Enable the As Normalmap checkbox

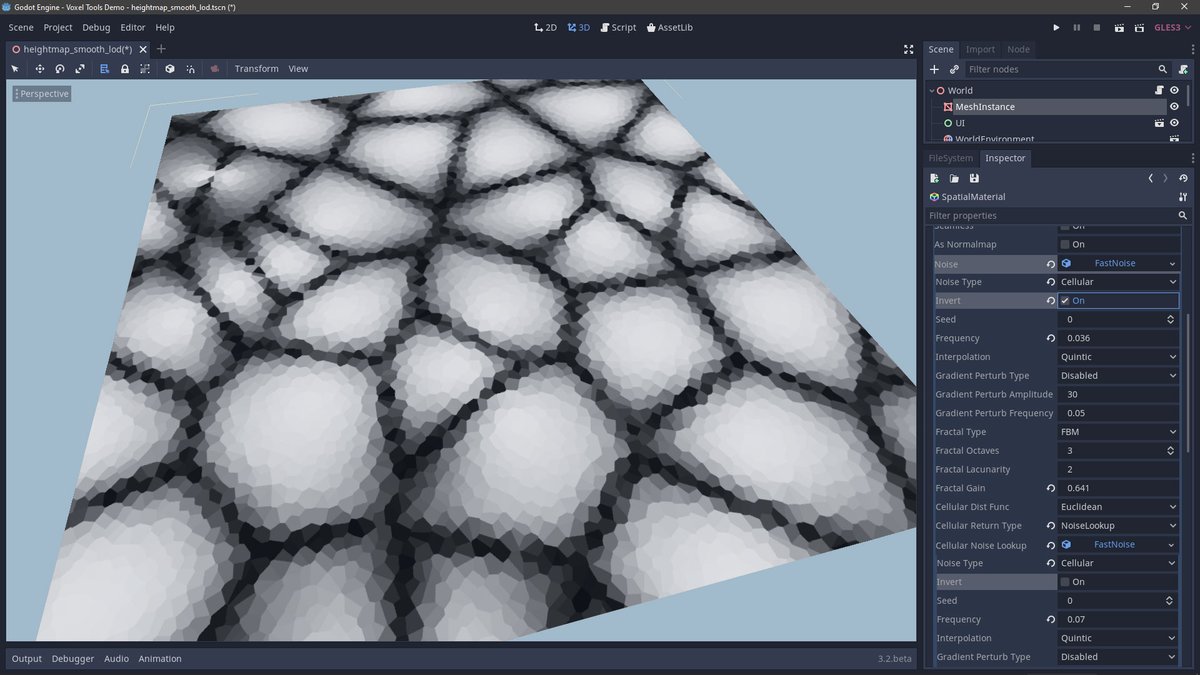[x=1065, y=244]
